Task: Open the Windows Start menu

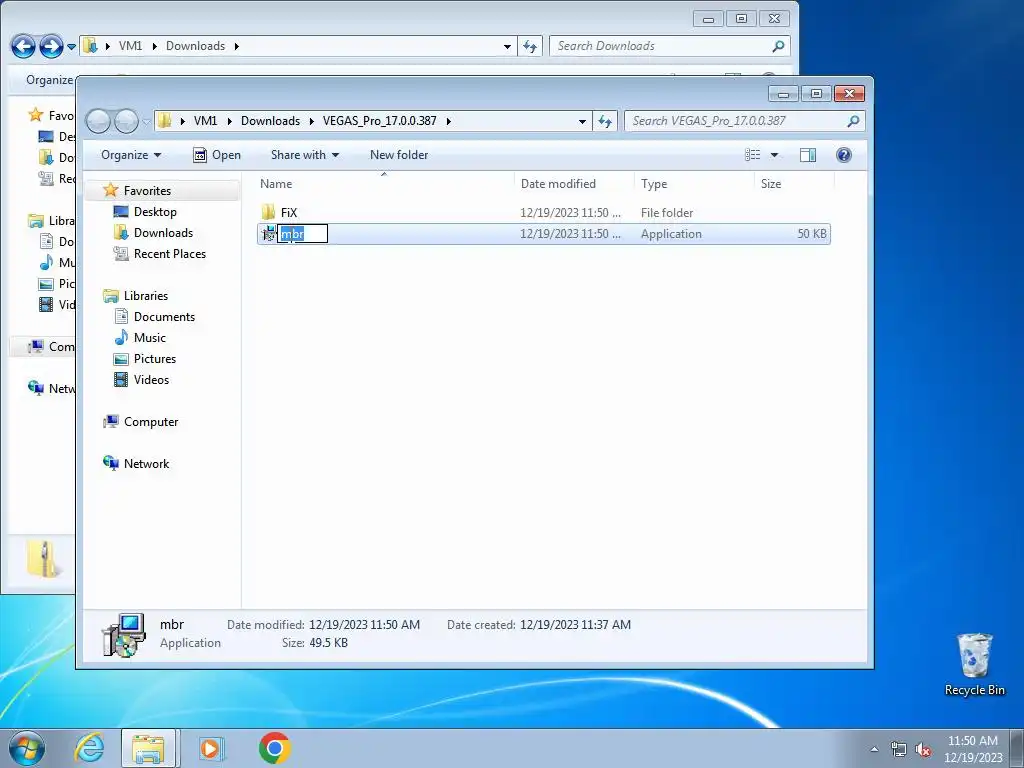Action: tap(26, 748)
